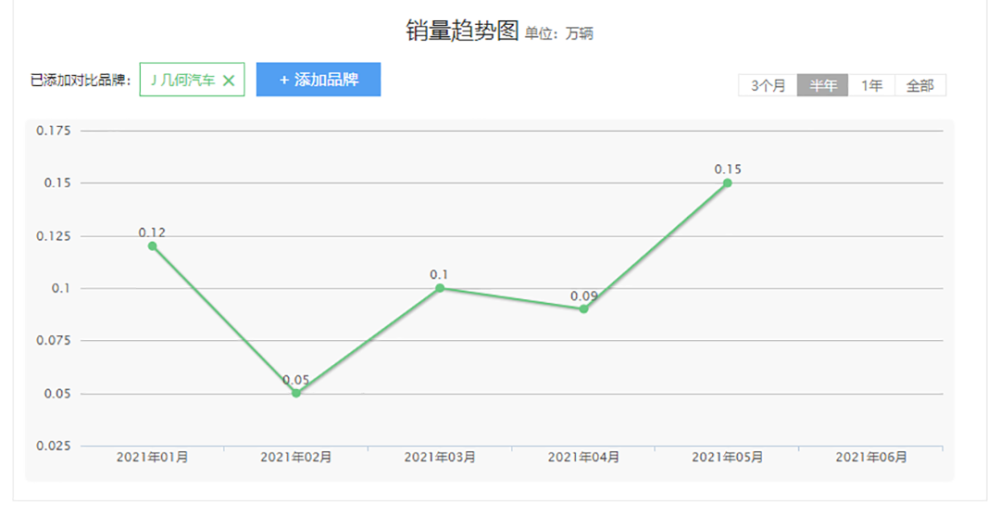The image size is (1000, 516).
Task: Switch to the 全部 time range
Action: (920, 85)
